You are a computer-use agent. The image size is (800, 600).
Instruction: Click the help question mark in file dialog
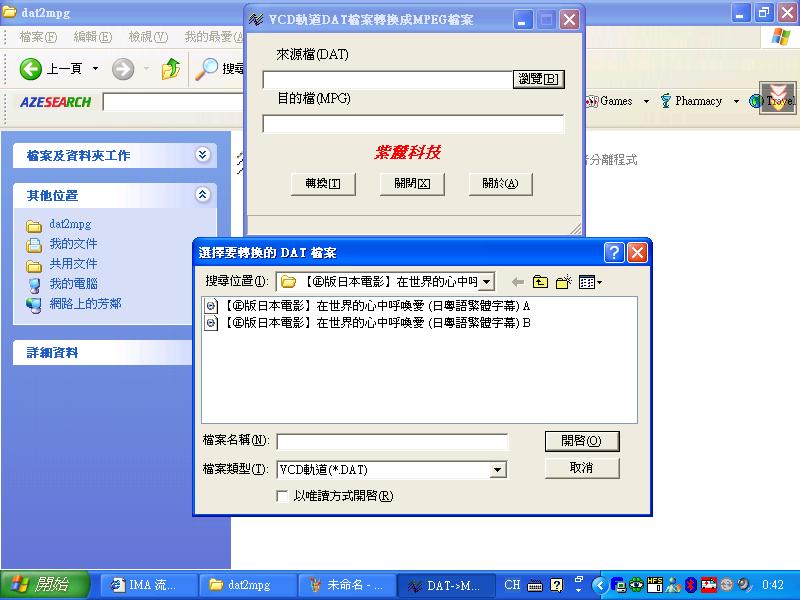tap(614, 253)
